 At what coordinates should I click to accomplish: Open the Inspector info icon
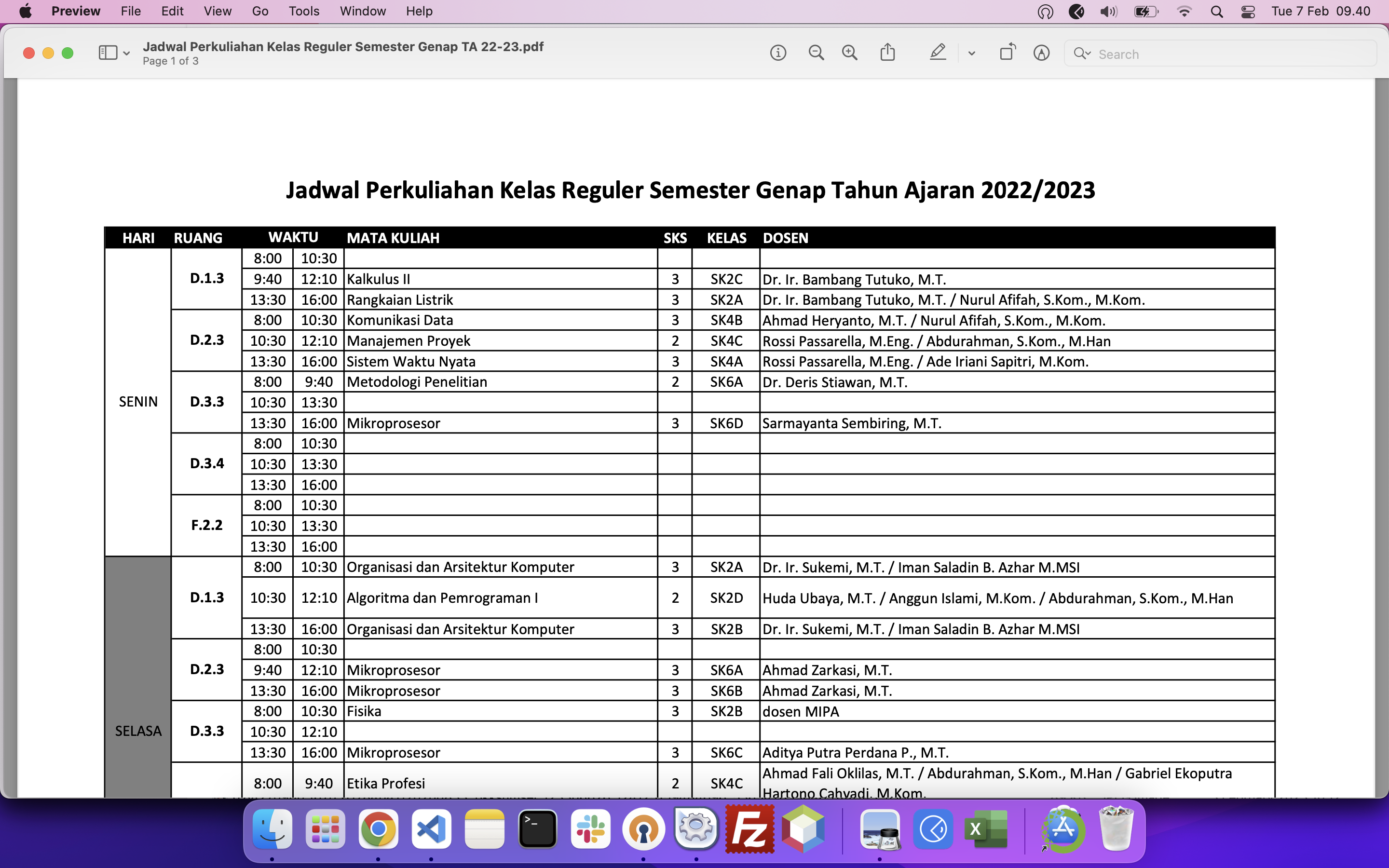778,54
